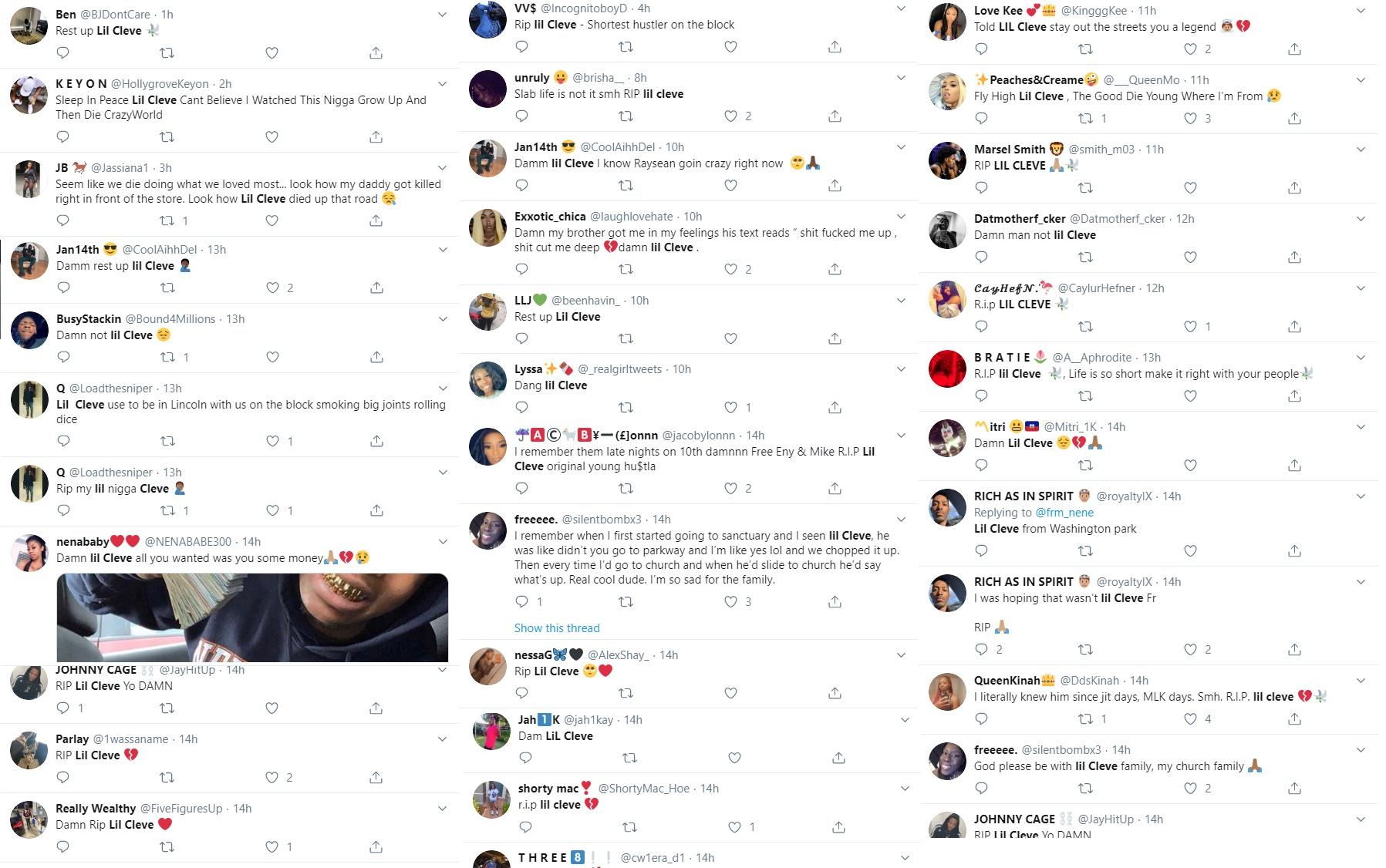Open more options on Ben's tweet
Screen dimensions: 1386x868
(442, 15)
